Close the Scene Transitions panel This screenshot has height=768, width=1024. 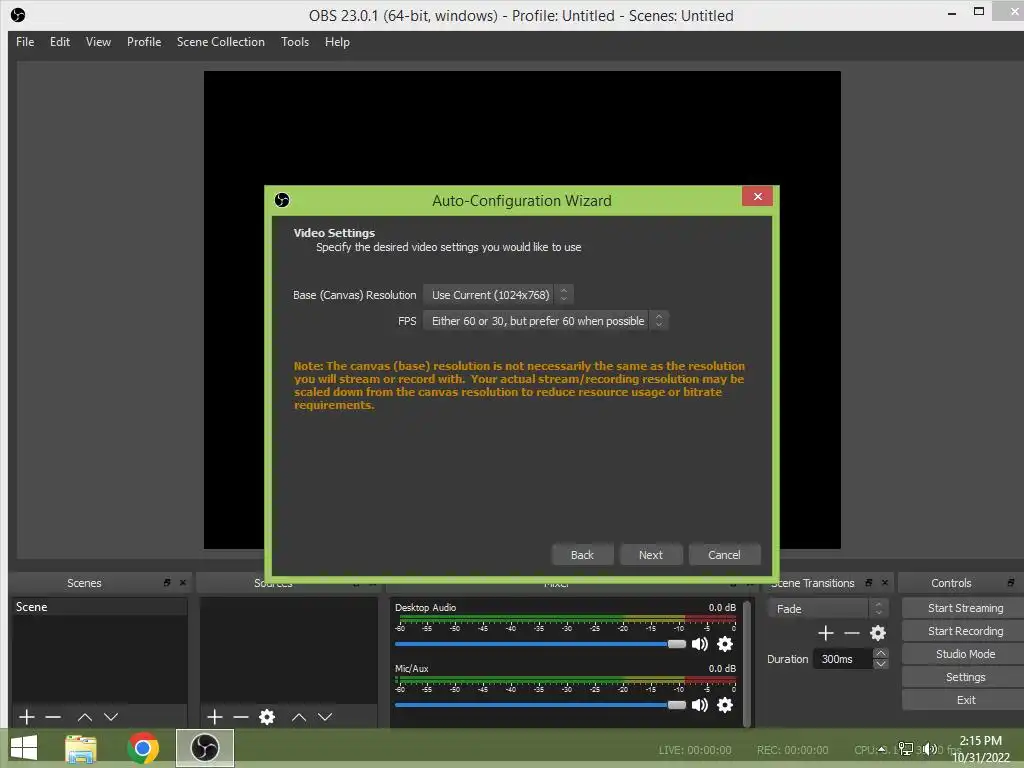885,583
